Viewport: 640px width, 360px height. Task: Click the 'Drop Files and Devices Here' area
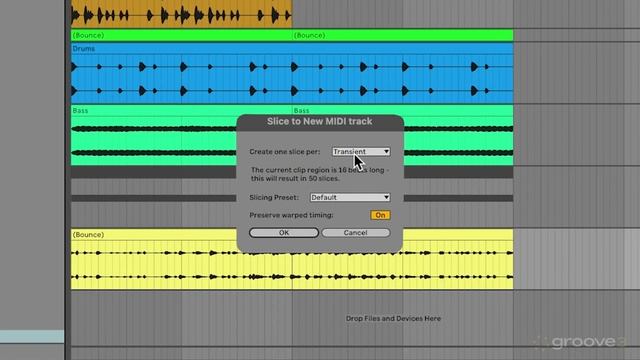click(x=393, y=318)
